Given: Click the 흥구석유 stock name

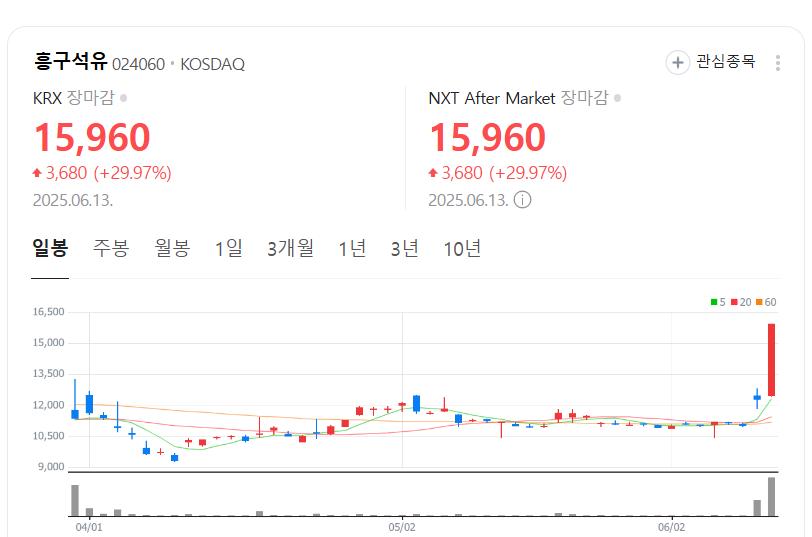Looking at the screenshot, I should coord(70,61).
